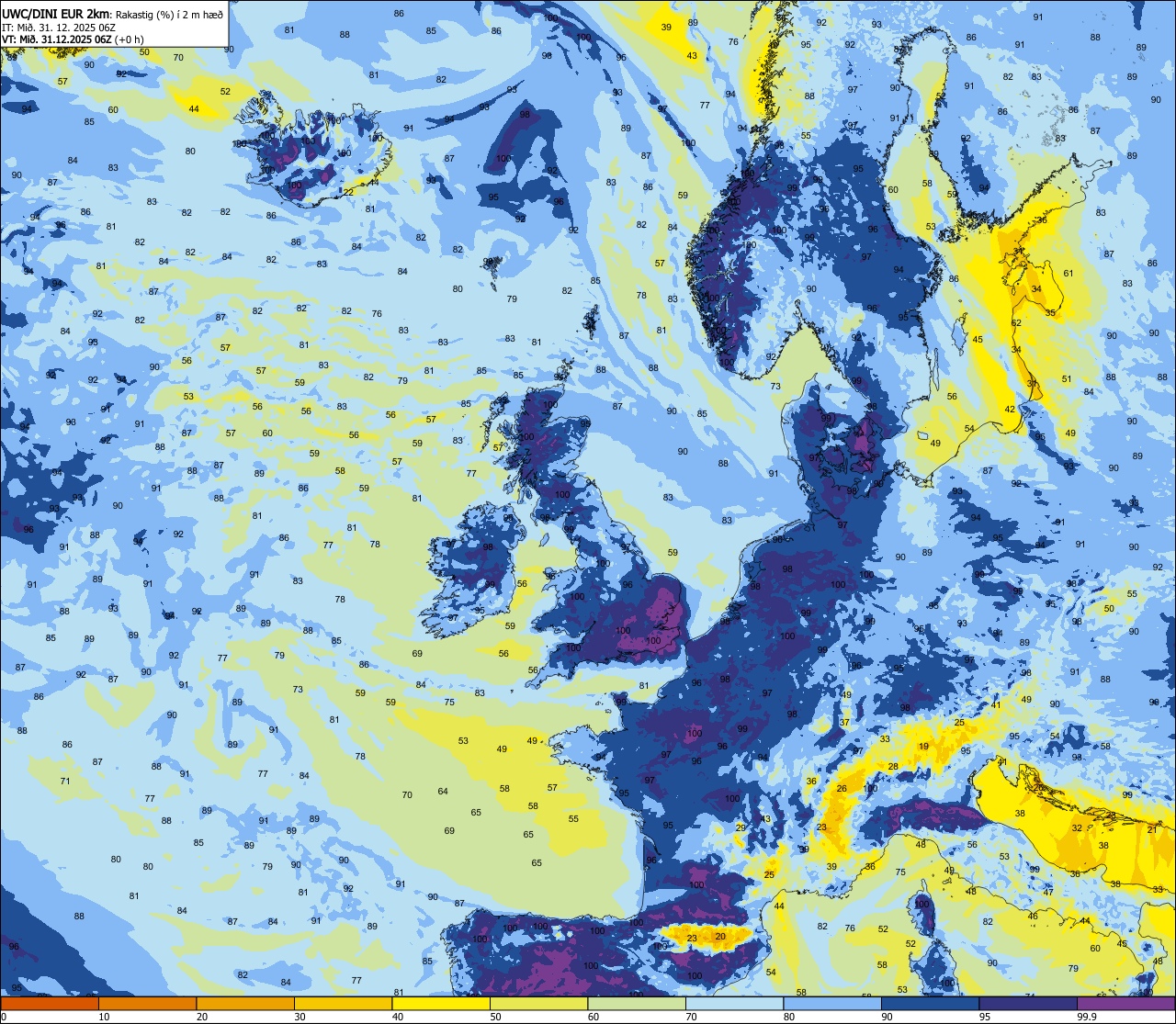Click the legend scale tick label 70
This screenshot has height=1024, width=1176.
[692, 1017]
